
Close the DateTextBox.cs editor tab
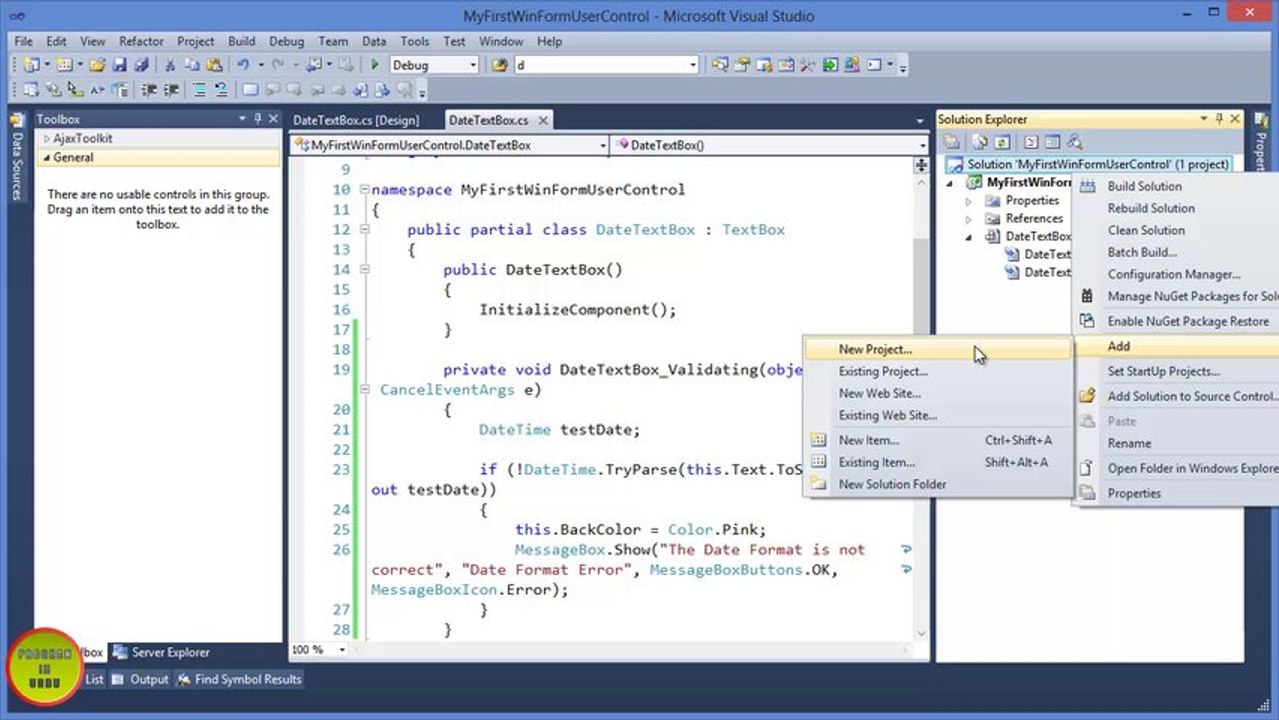point(543,120)
